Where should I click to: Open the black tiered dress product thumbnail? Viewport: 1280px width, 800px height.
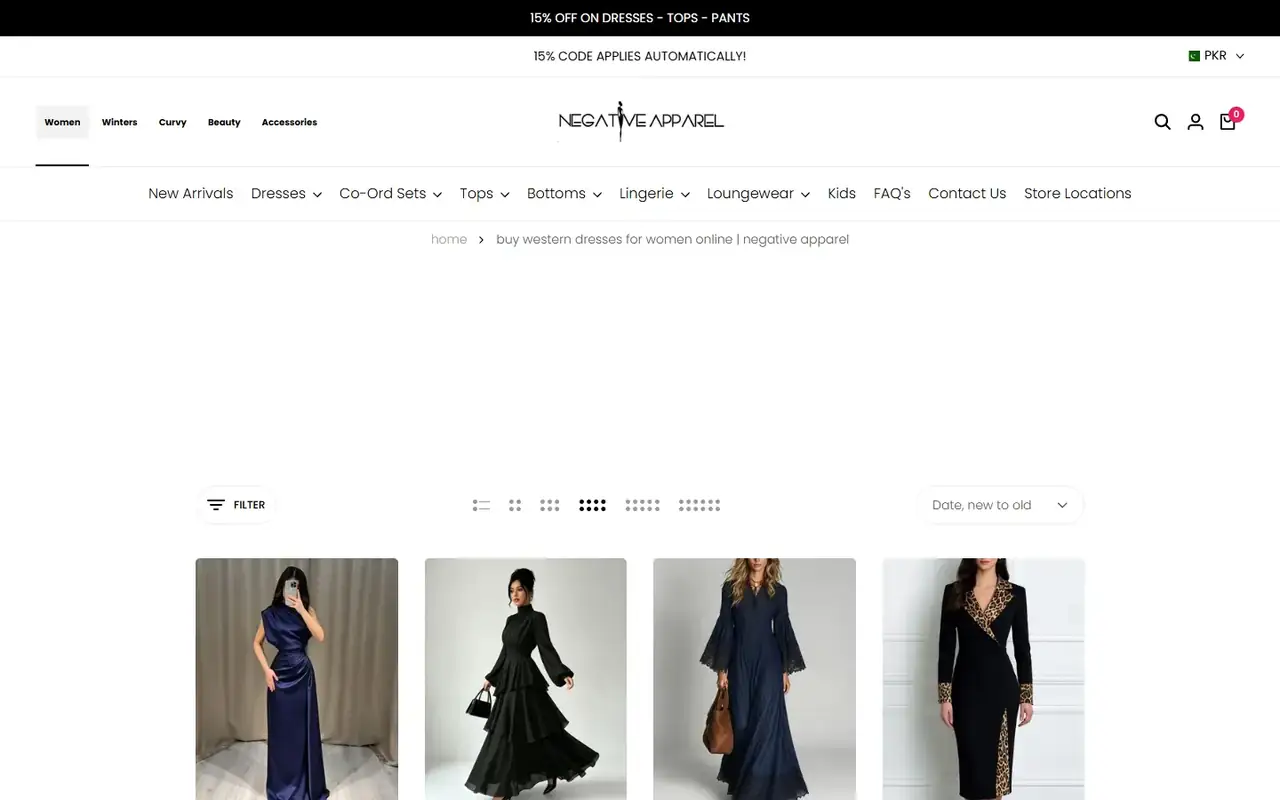click(x=526, y=679)
